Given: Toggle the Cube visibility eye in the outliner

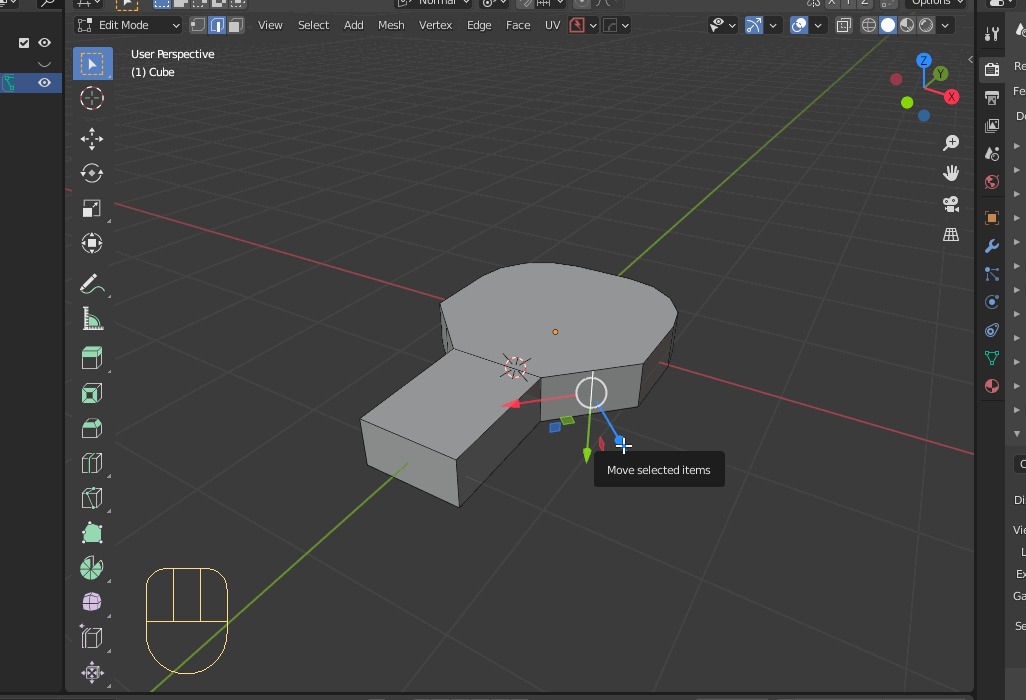Looking at the screenshot, I should [x=43, y=83].
